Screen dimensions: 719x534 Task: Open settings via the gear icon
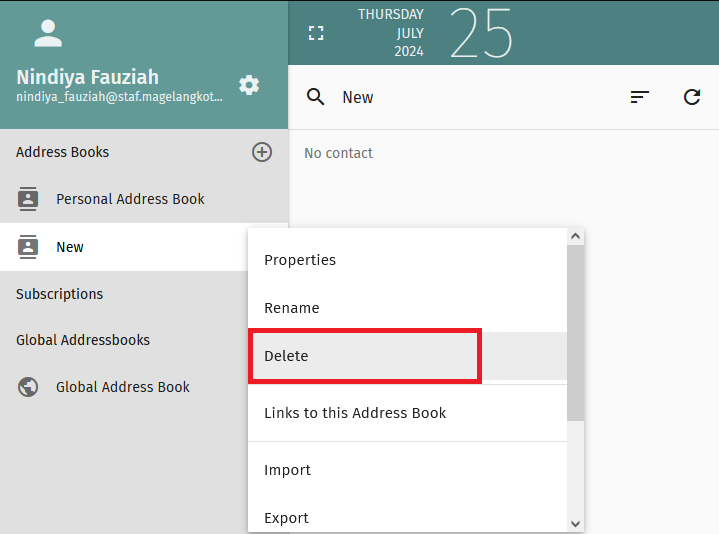[249, 85]
